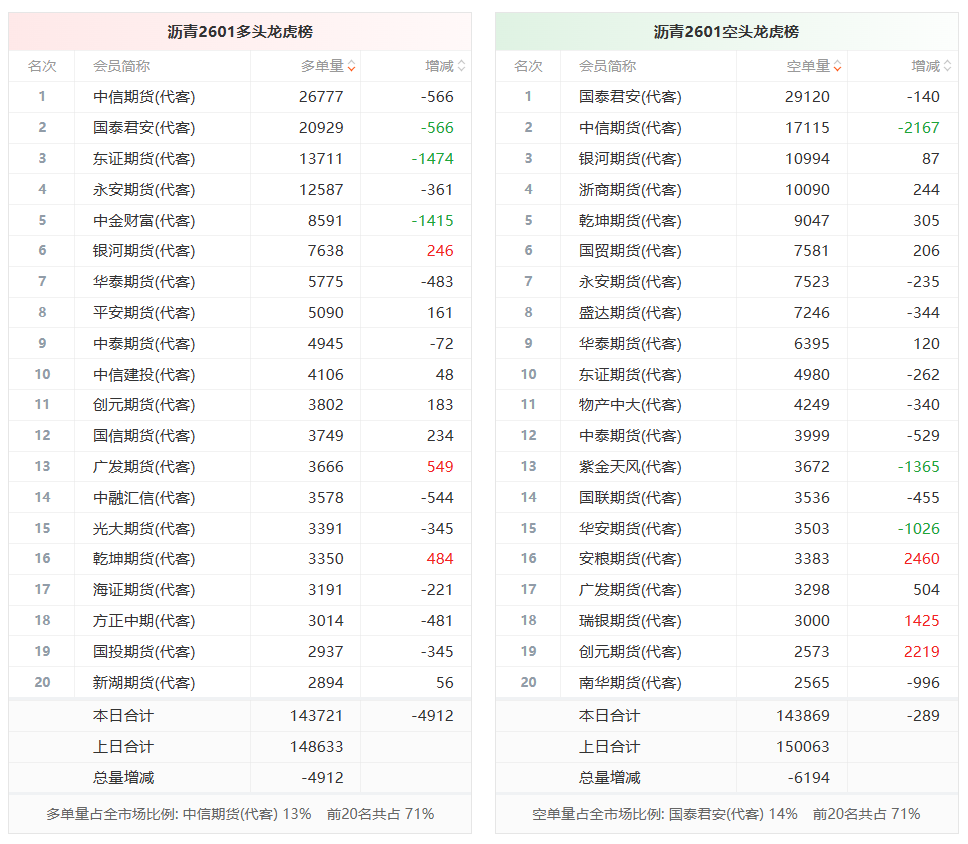Click red change value 2460
968x844 pixels.
pos(922,559)
